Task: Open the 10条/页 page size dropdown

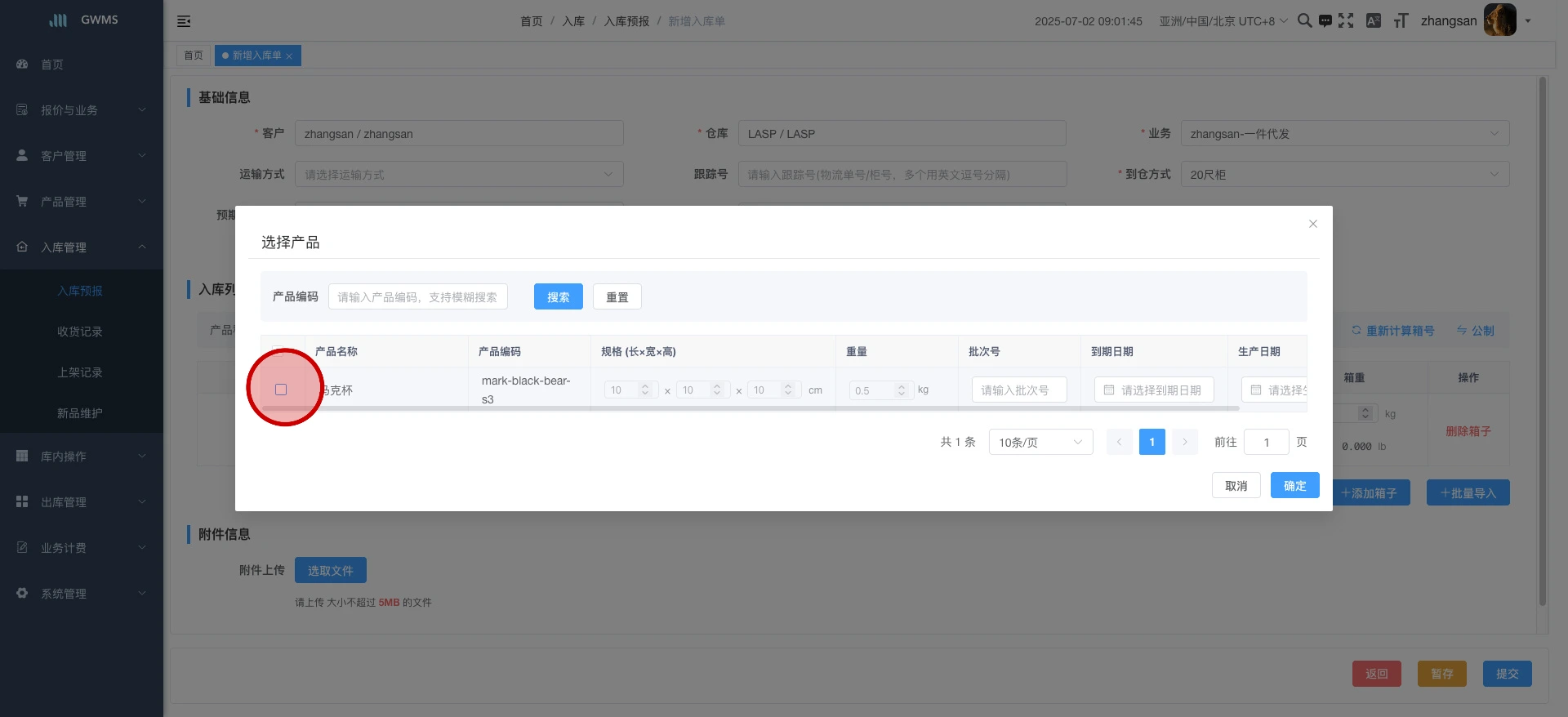Action: click(x=1040, y=442)
